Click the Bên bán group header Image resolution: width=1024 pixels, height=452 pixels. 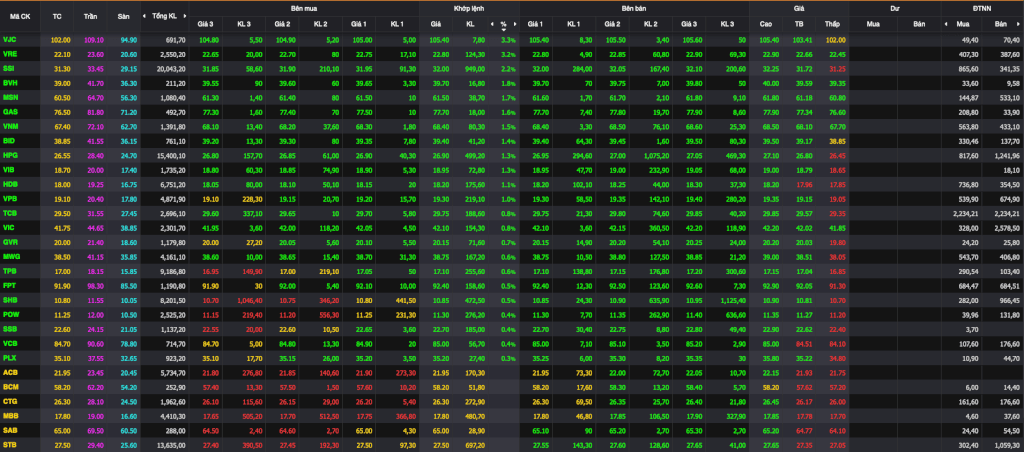click(634, 8)
